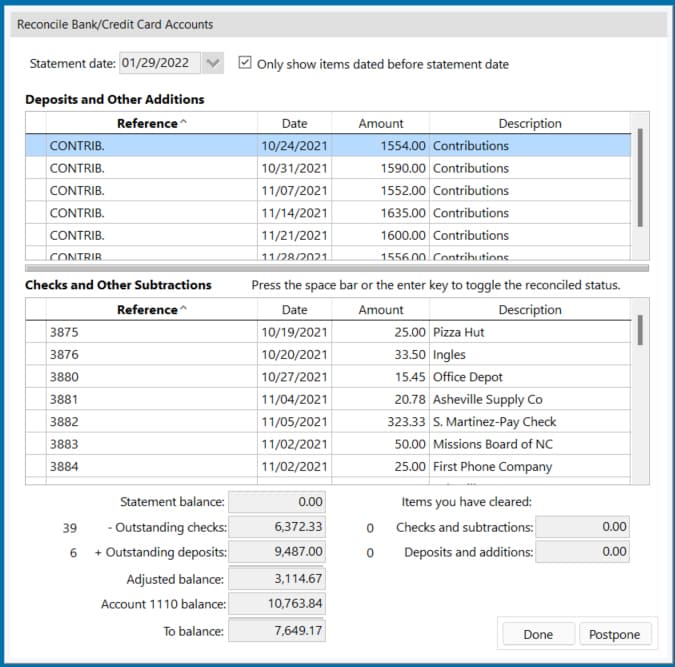Click the Date column header in deposits
Image resolution: width=675 pixels, height=667 pixels.
pyautogui.click(x=294, y=123)
